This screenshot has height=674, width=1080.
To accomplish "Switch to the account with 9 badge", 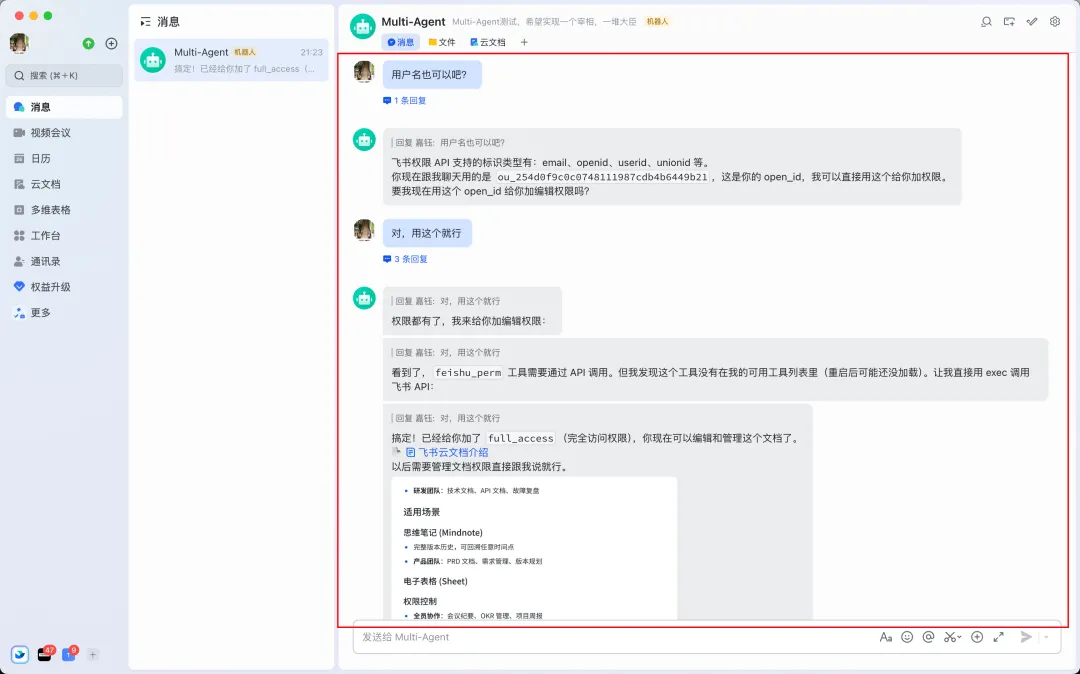I will click(x=69, y=654).
